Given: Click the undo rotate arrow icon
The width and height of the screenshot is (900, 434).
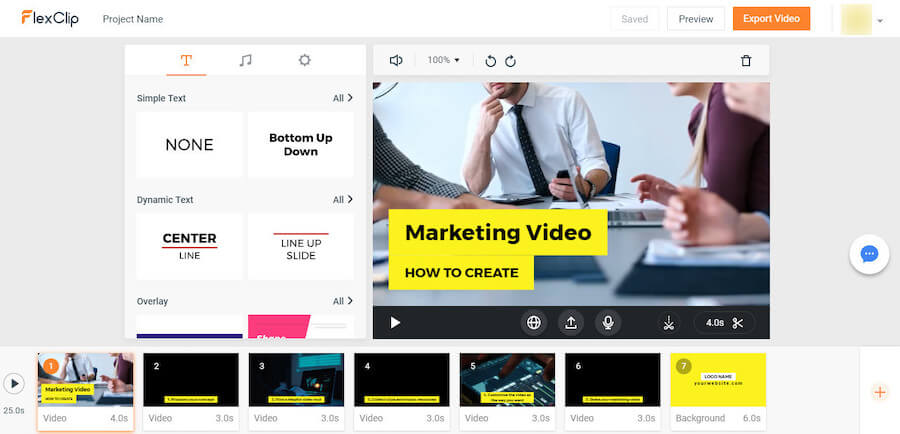Looking at the screenshot, I should tap(490, 61).
